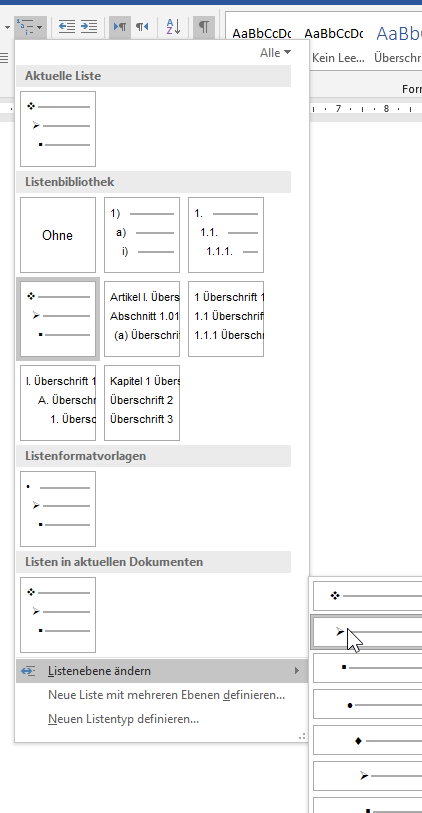The image size is (422, 813).
Task: Choose the 1) a) i) list style
Action: (142, 235)
